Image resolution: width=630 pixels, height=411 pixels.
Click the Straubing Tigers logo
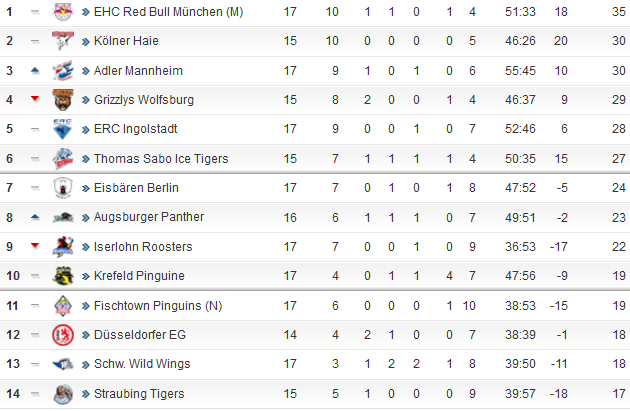click(x=63, y=394)
